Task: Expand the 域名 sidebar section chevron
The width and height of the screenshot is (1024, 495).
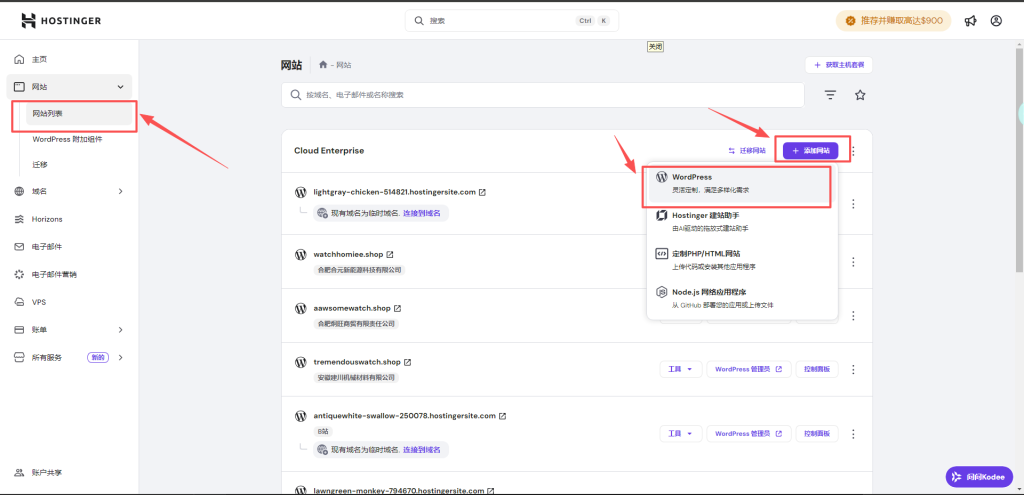Action: (120, 191)
